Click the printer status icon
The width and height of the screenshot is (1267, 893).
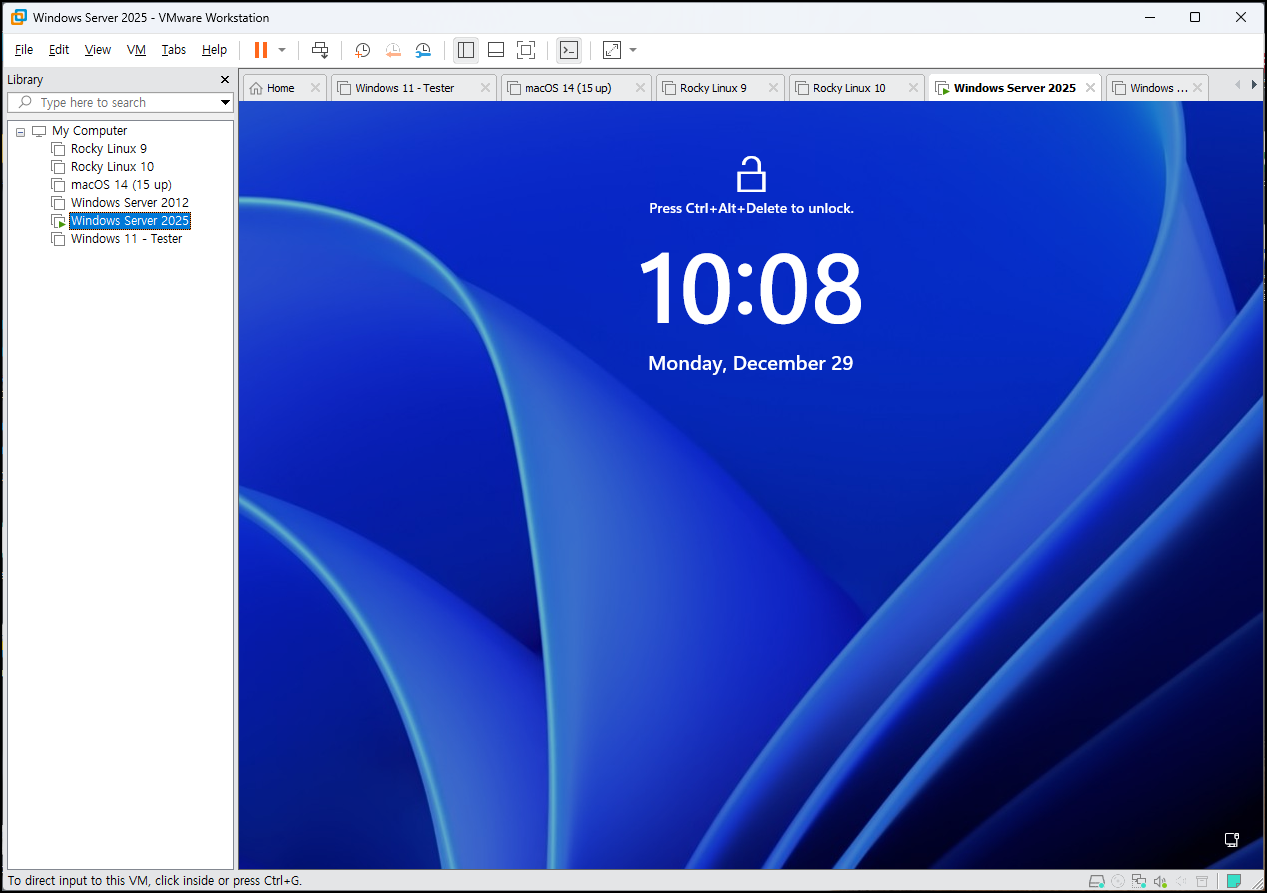[1202, 881]
